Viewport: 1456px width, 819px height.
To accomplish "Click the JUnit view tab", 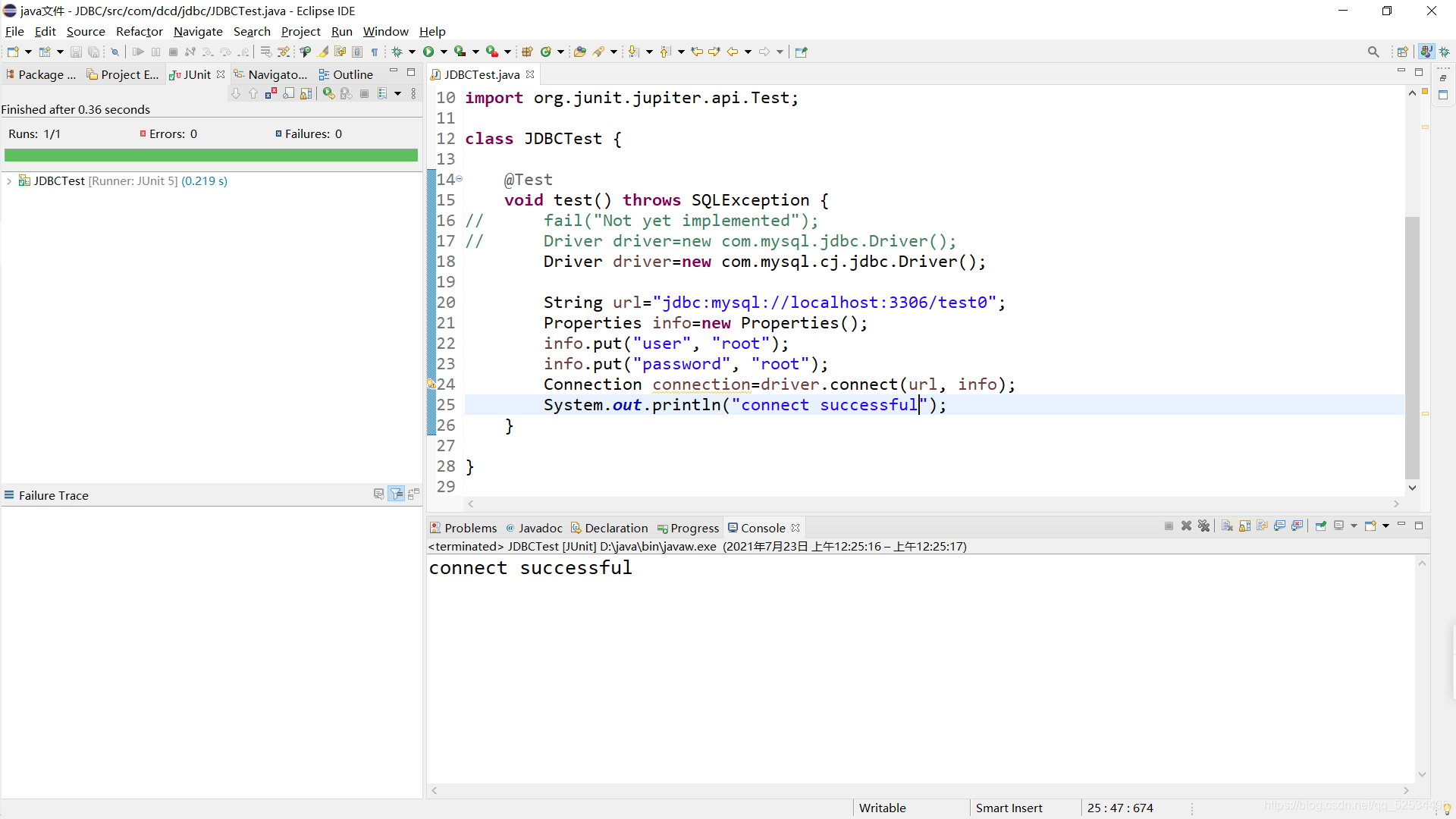I will (x=197, y=74).
